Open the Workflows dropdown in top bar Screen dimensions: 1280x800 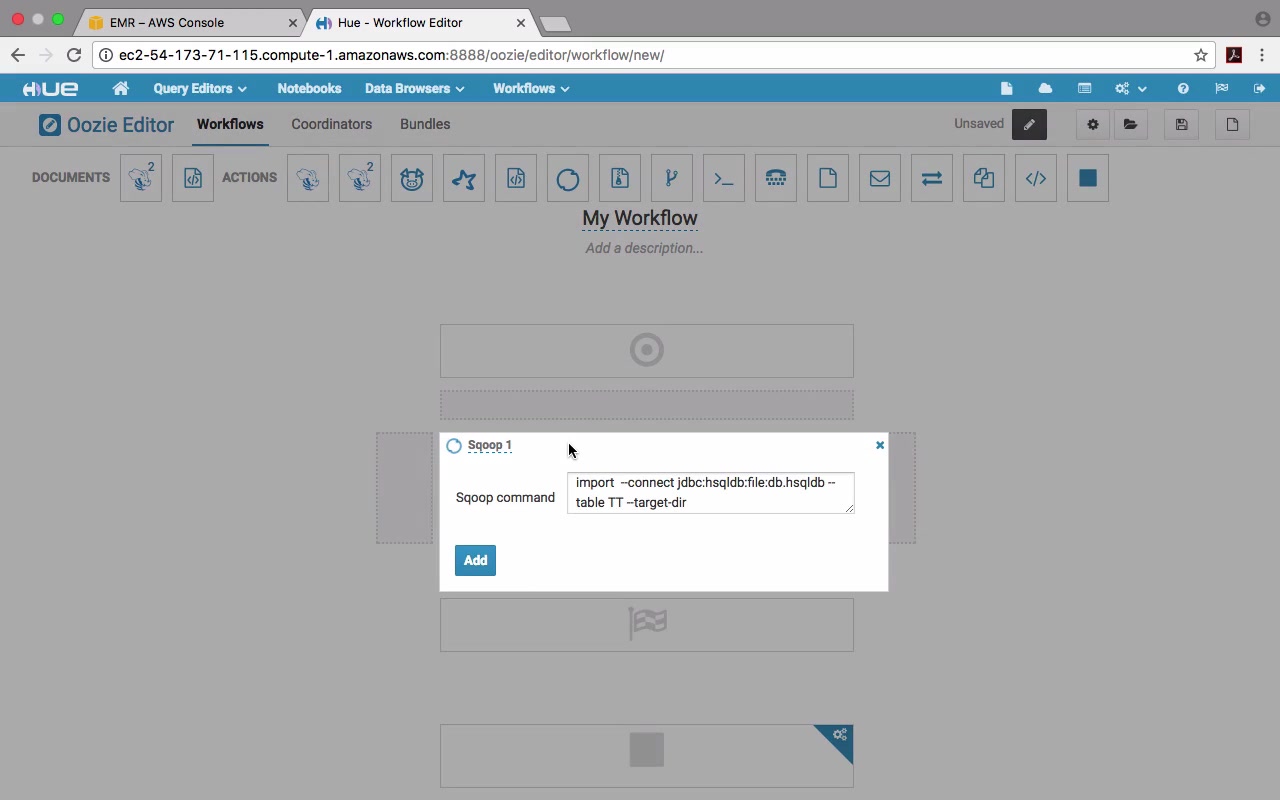[531, 88]
